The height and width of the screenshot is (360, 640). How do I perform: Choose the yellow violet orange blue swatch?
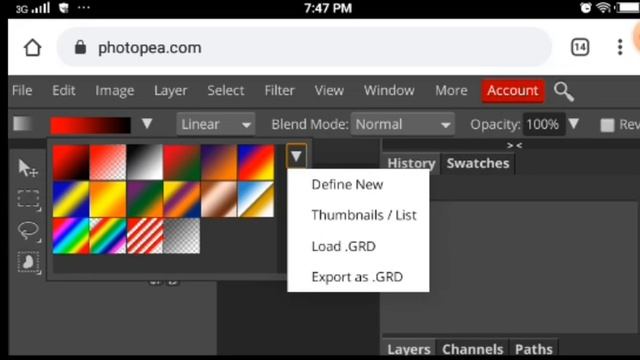click(x=182, y=199)
